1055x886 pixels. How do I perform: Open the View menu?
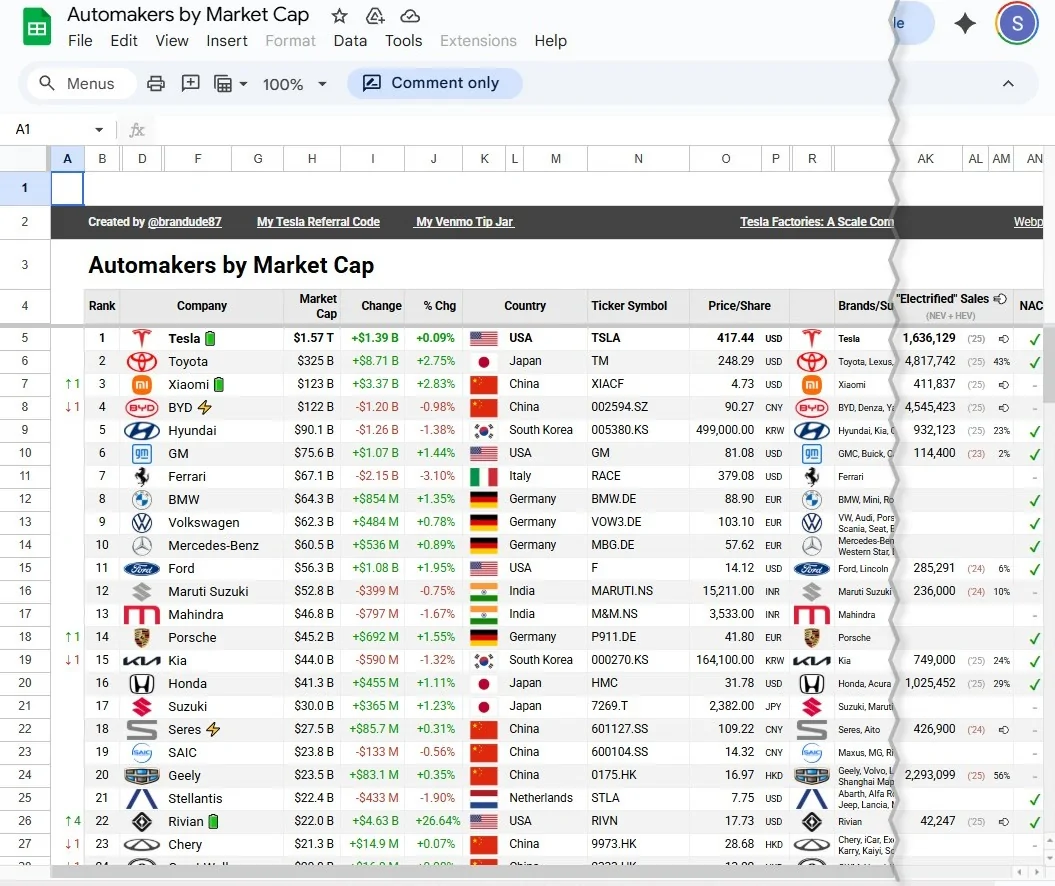tap(172, 41)
